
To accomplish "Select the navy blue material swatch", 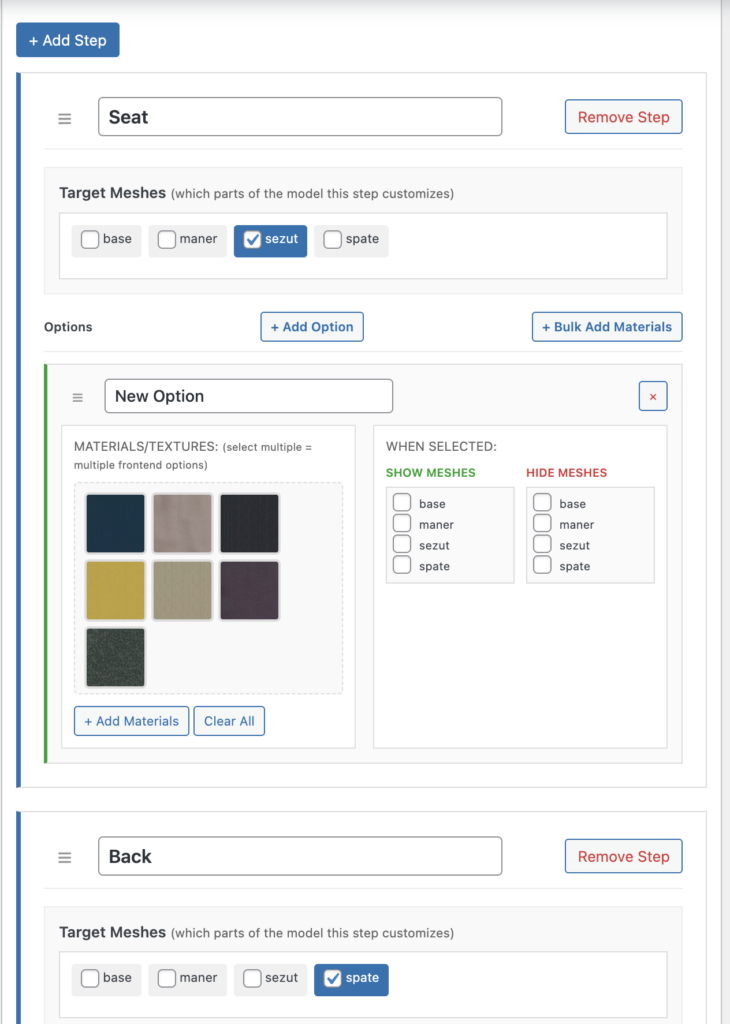I will 115,523.
